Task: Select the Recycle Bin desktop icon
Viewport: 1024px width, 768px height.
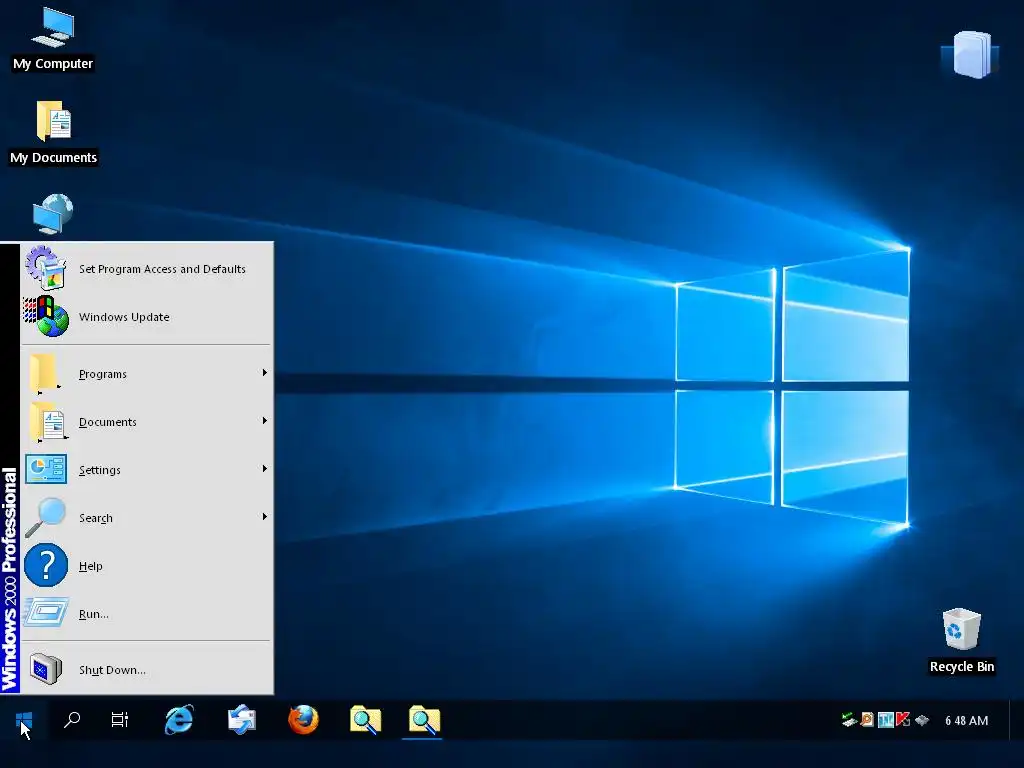Action: point(961,641)
